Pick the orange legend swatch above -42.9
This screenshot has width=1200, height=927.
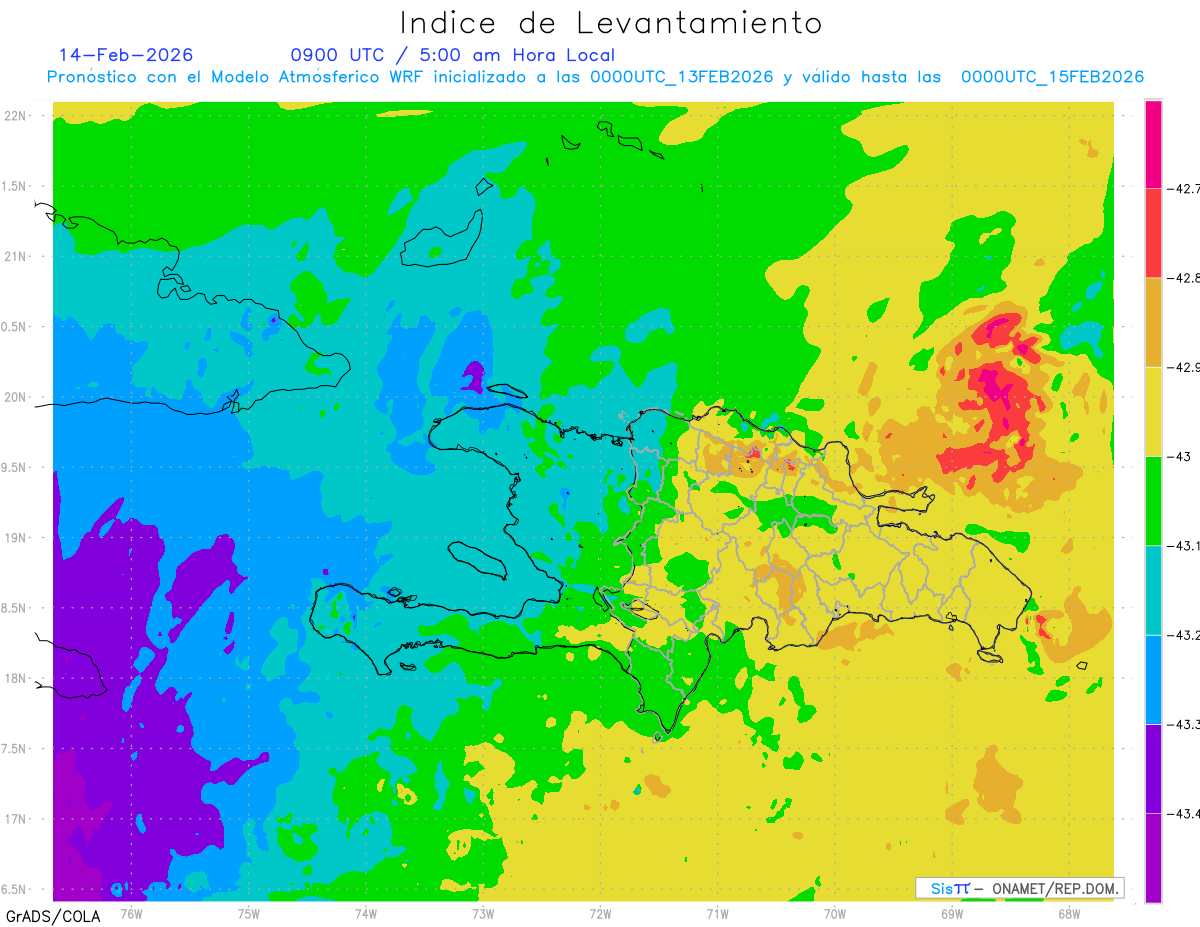(1153, 322)
